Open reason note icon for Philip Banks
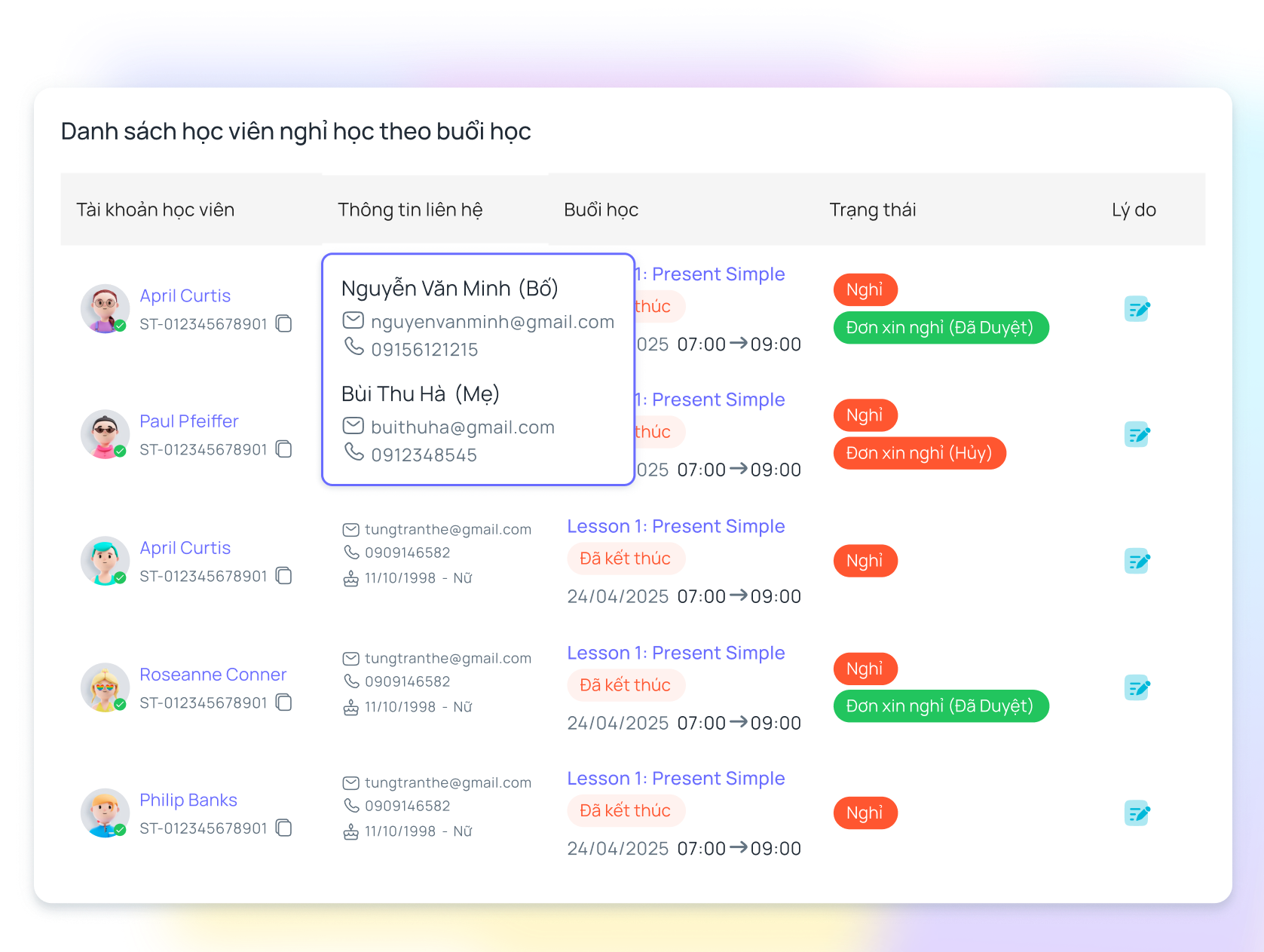Image resolution: width=1264 pixels, height=952 pixels. (1137, 813)
